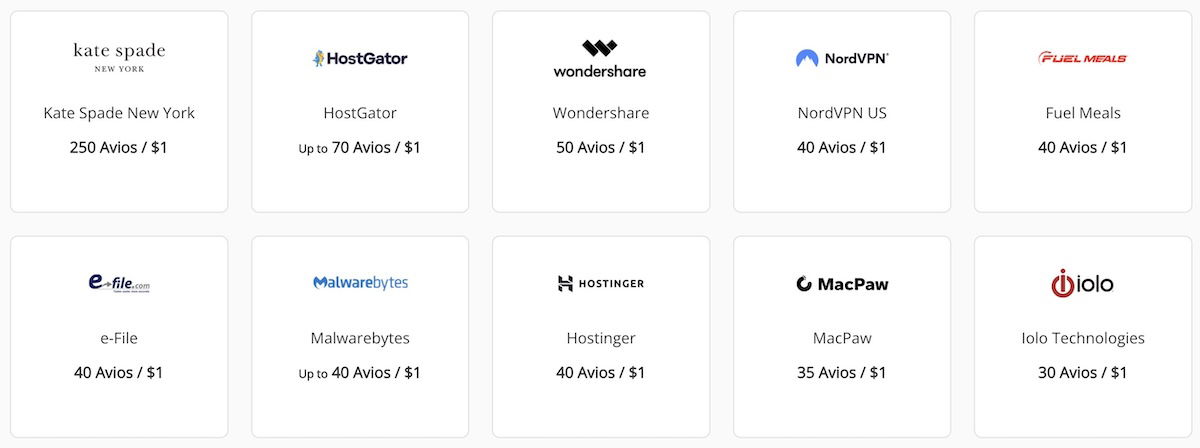Click the HostGator retailer name
1200x448 pixels.
tap(360, 113)
